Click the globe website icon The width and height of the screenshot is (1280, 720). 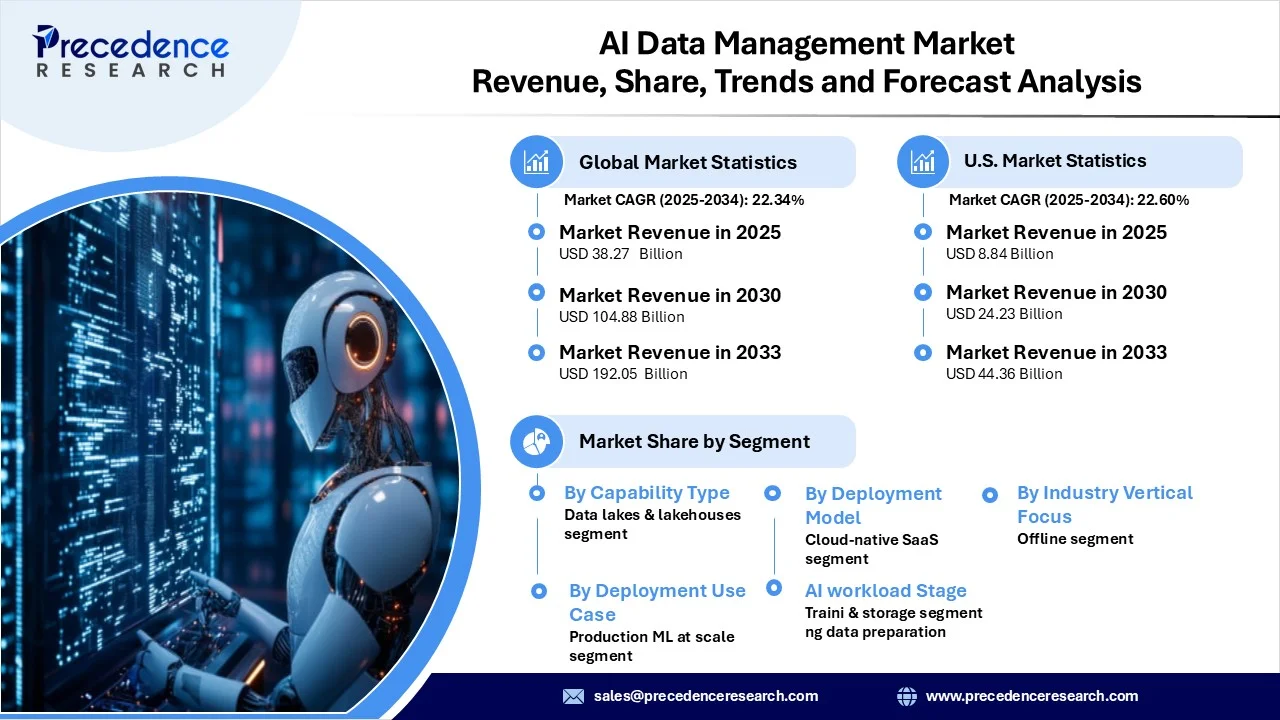tap(907, 696)
